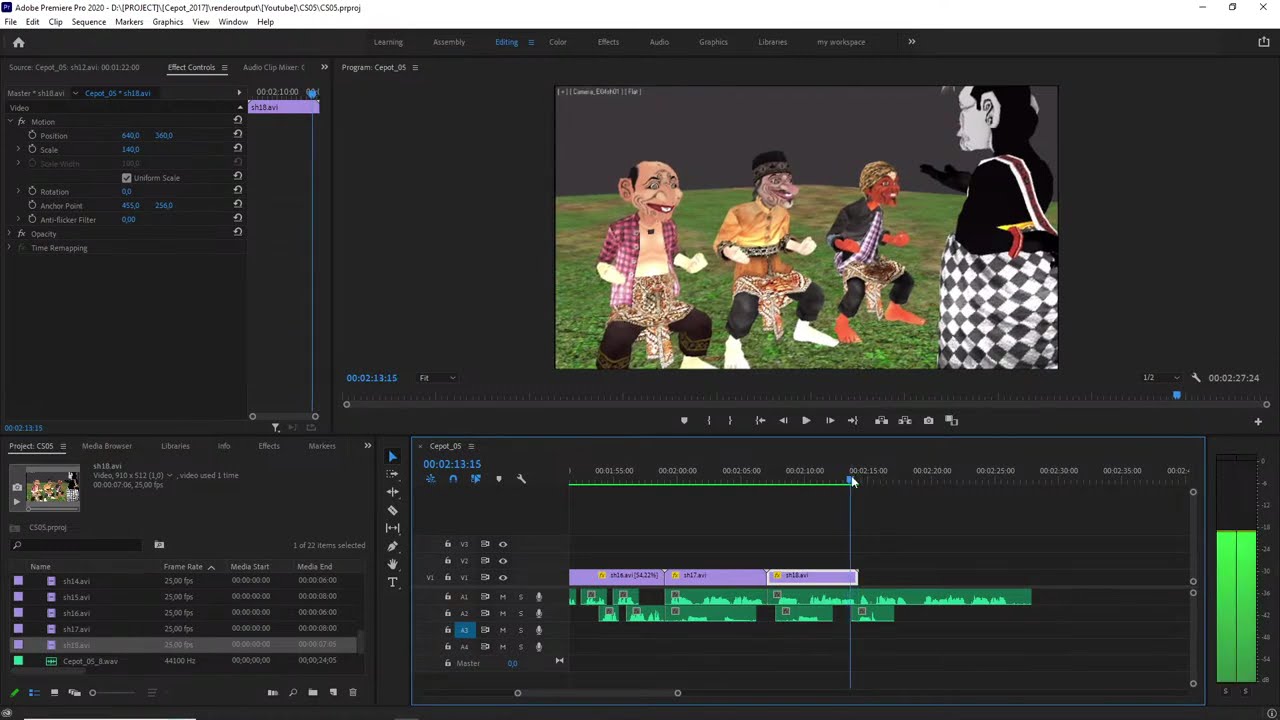This screenshot has width=1280, height=720.
Task: Add a marker in the timeline panel
Action: [x=498, y=479]
